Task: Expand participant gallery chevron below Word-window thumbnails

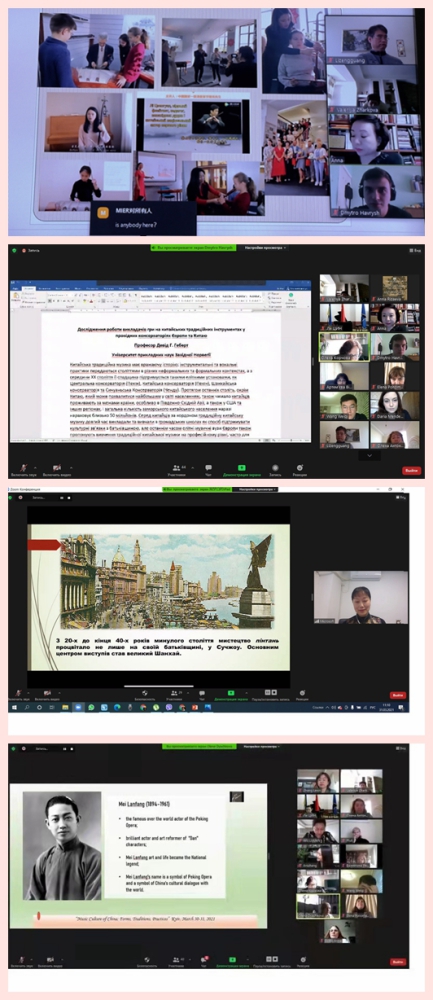Action: tap(369, 455)
